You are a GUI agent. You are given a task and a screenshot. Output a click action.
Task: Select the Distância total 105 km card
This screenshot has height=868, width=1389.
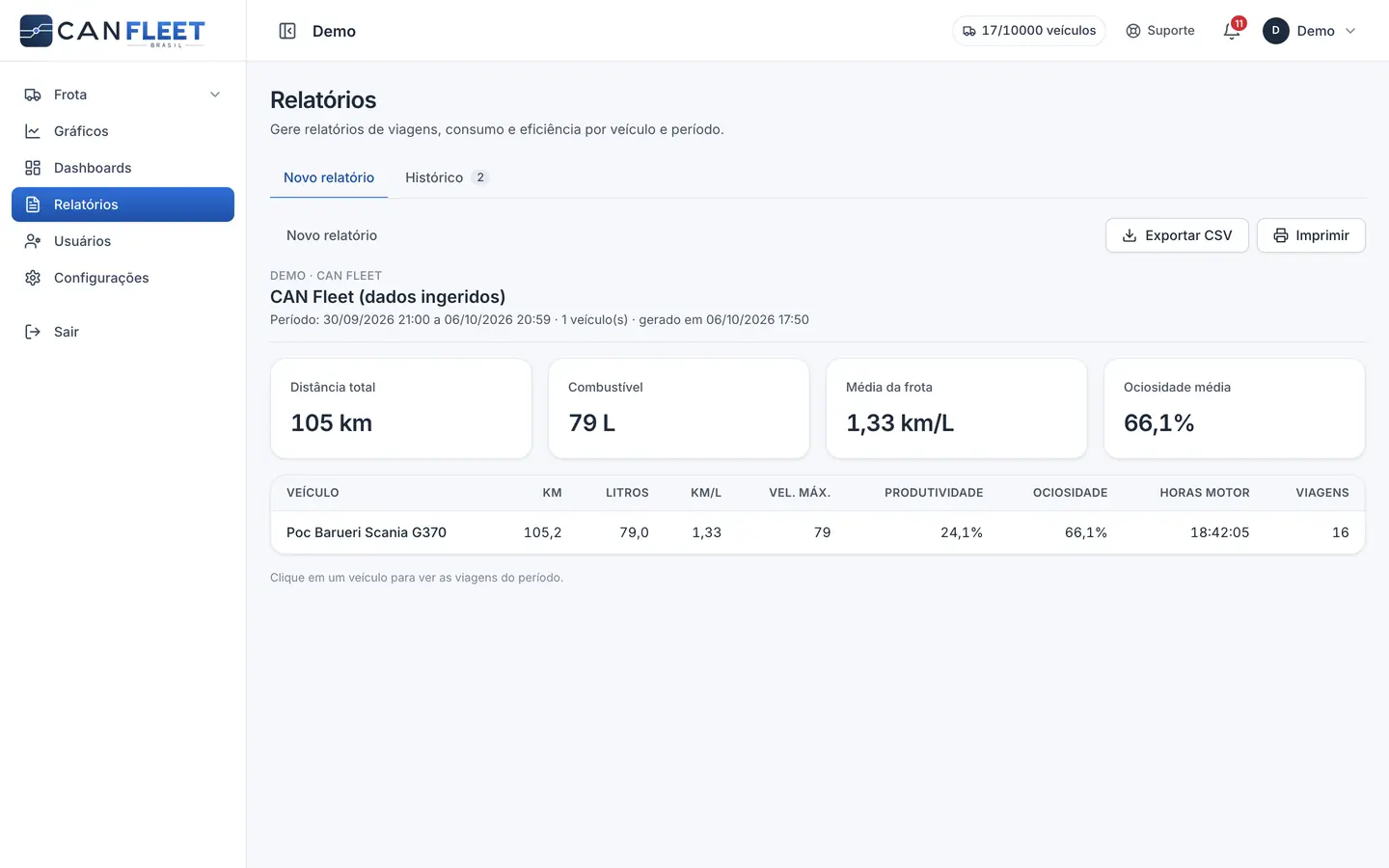[401, 409]
